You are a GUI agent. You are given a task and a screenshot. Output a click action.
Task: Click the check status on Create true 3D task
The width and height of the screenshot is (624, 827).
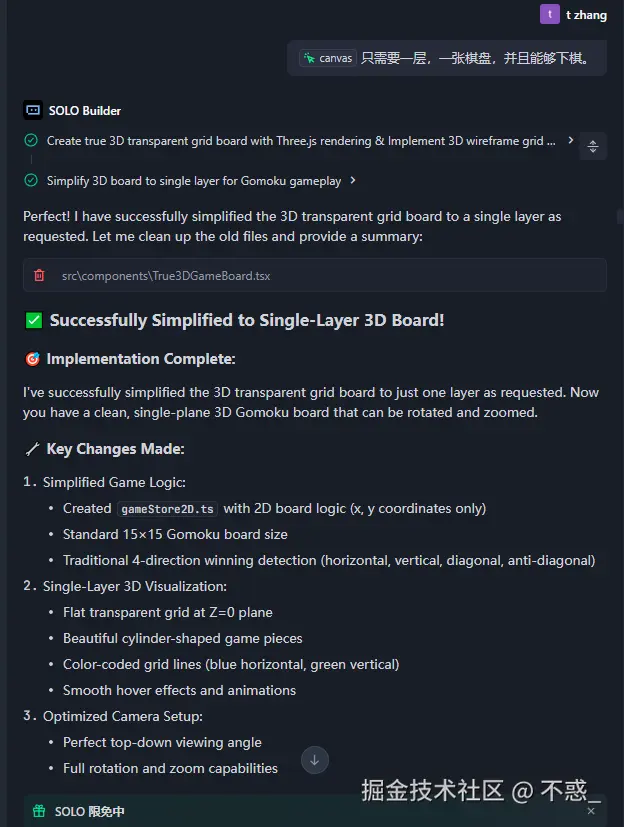click(x=31, y=141)
